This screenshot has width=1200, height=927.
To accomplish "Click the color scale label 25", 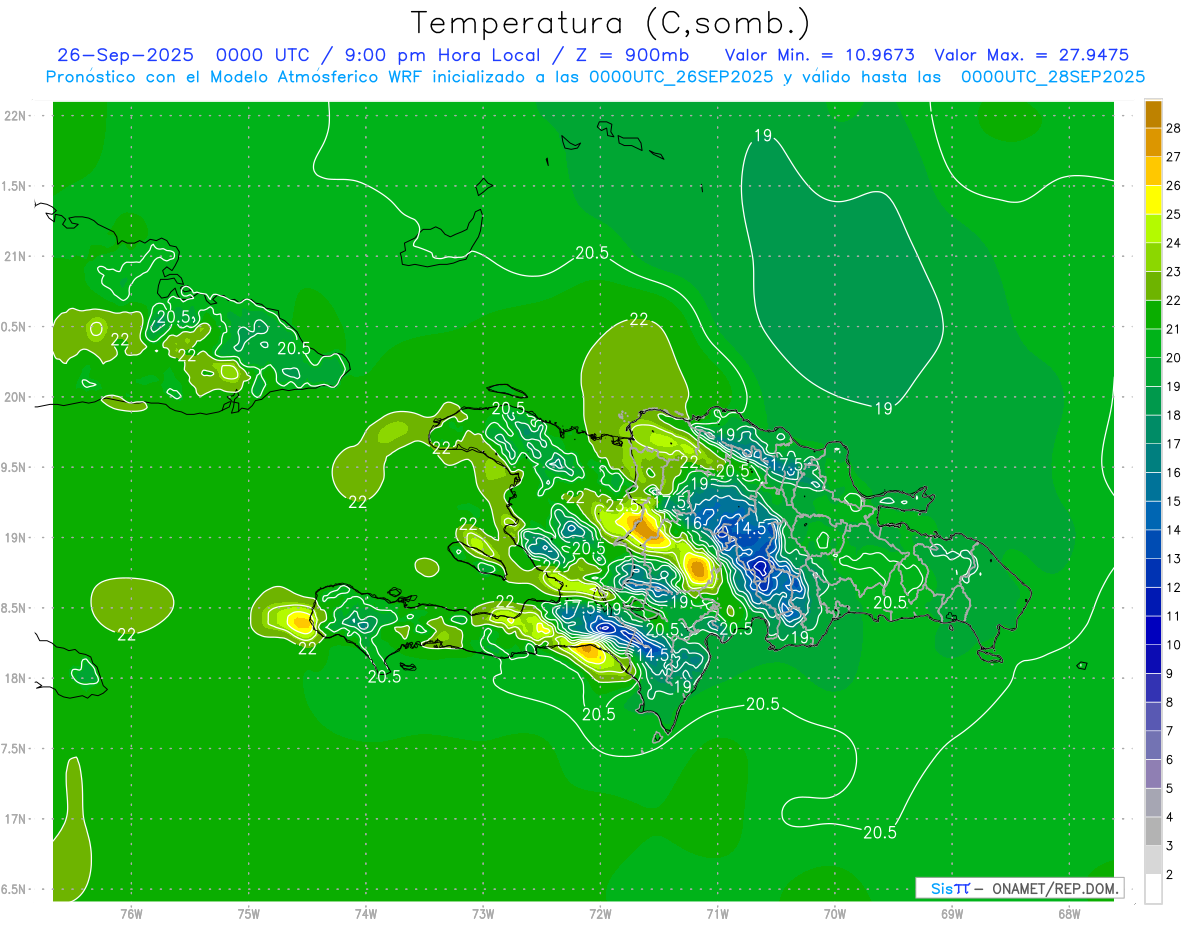I will [x=1173, y=214].
